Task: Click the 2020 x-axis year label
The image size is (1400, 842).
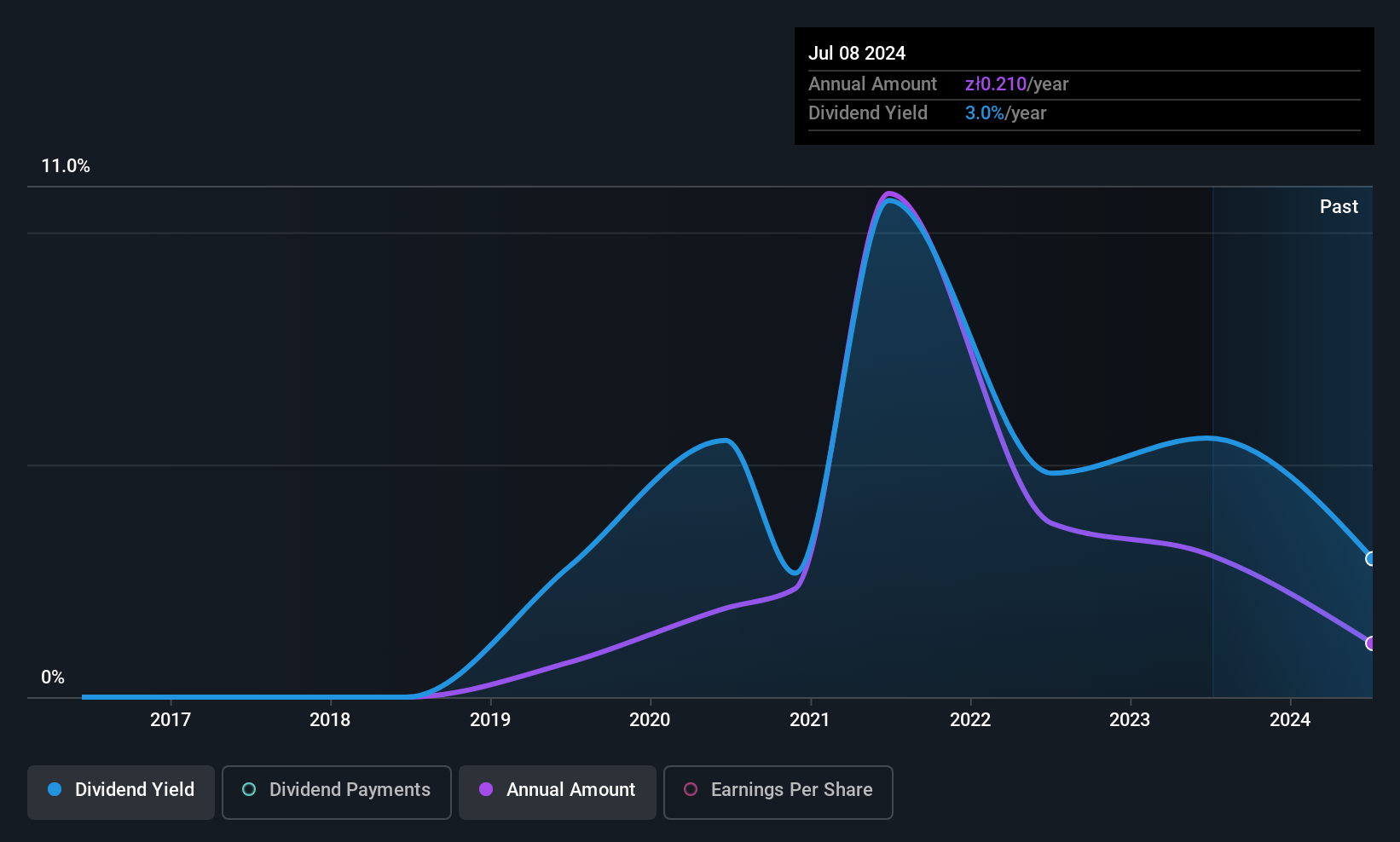Action: pyautogui.click(x=650, y=720)
